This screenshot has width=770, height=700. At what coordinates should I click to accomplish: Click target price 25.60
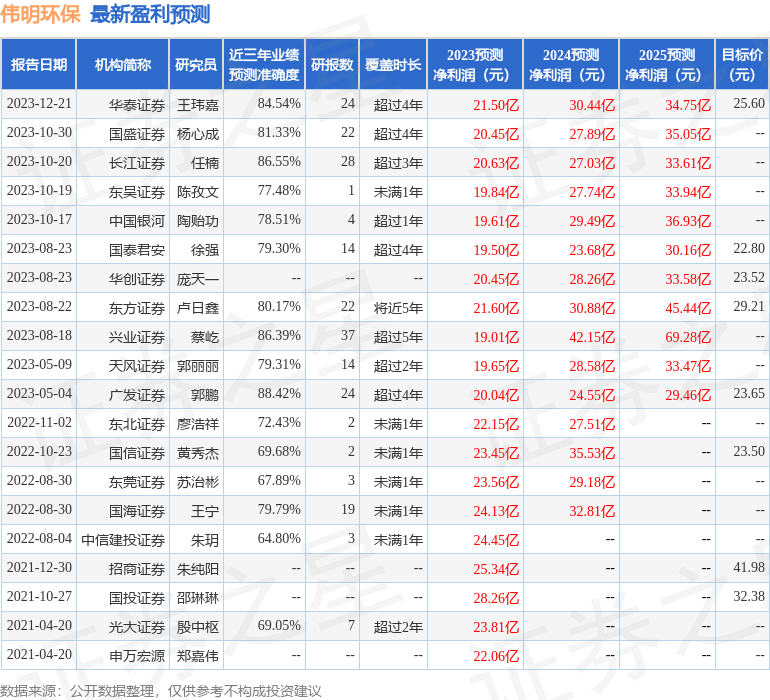click(749, 103)
